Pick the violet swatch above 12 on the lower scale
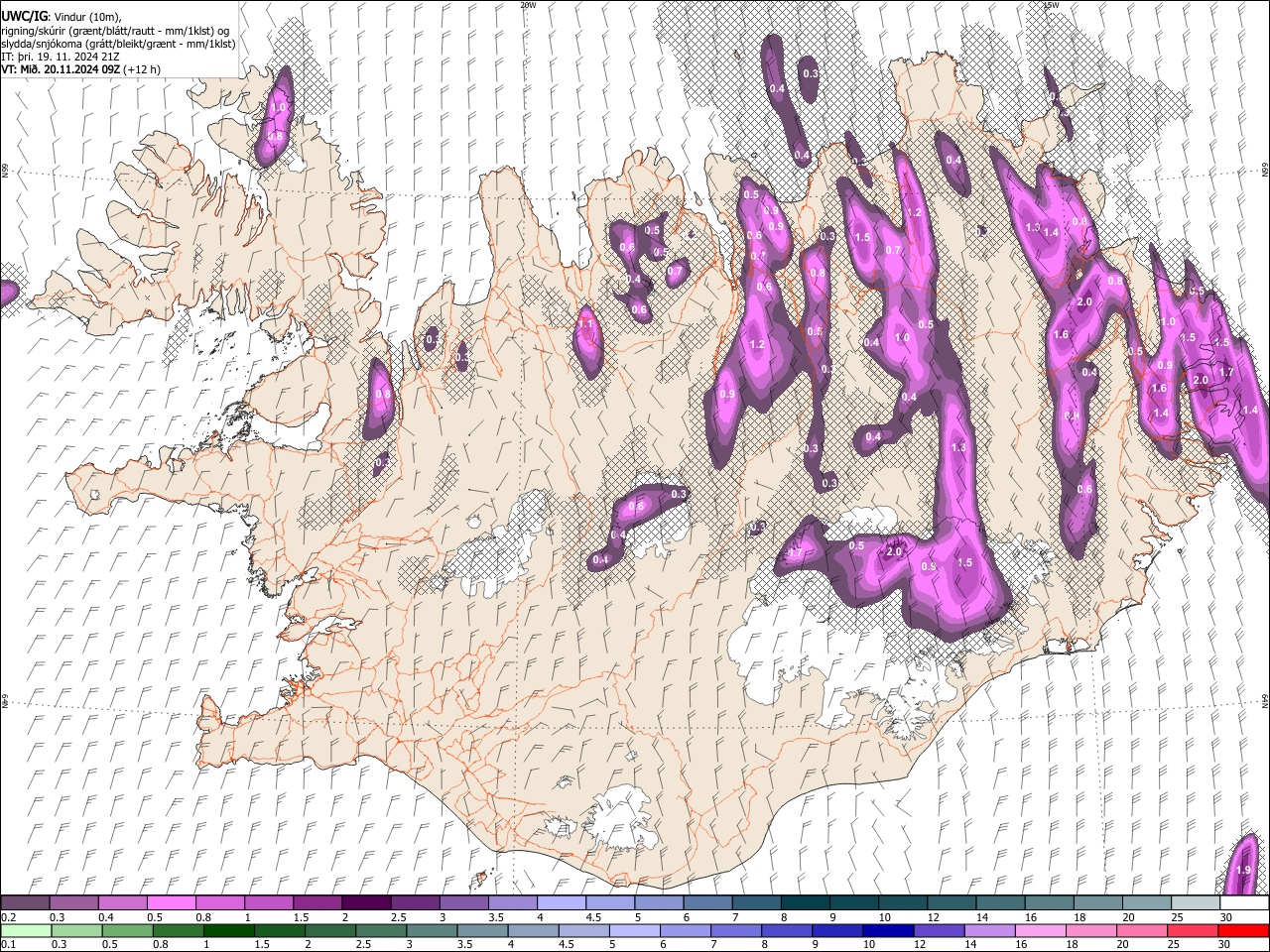Viewport: 1270px width, 952px height. click(x=940, y=931)
